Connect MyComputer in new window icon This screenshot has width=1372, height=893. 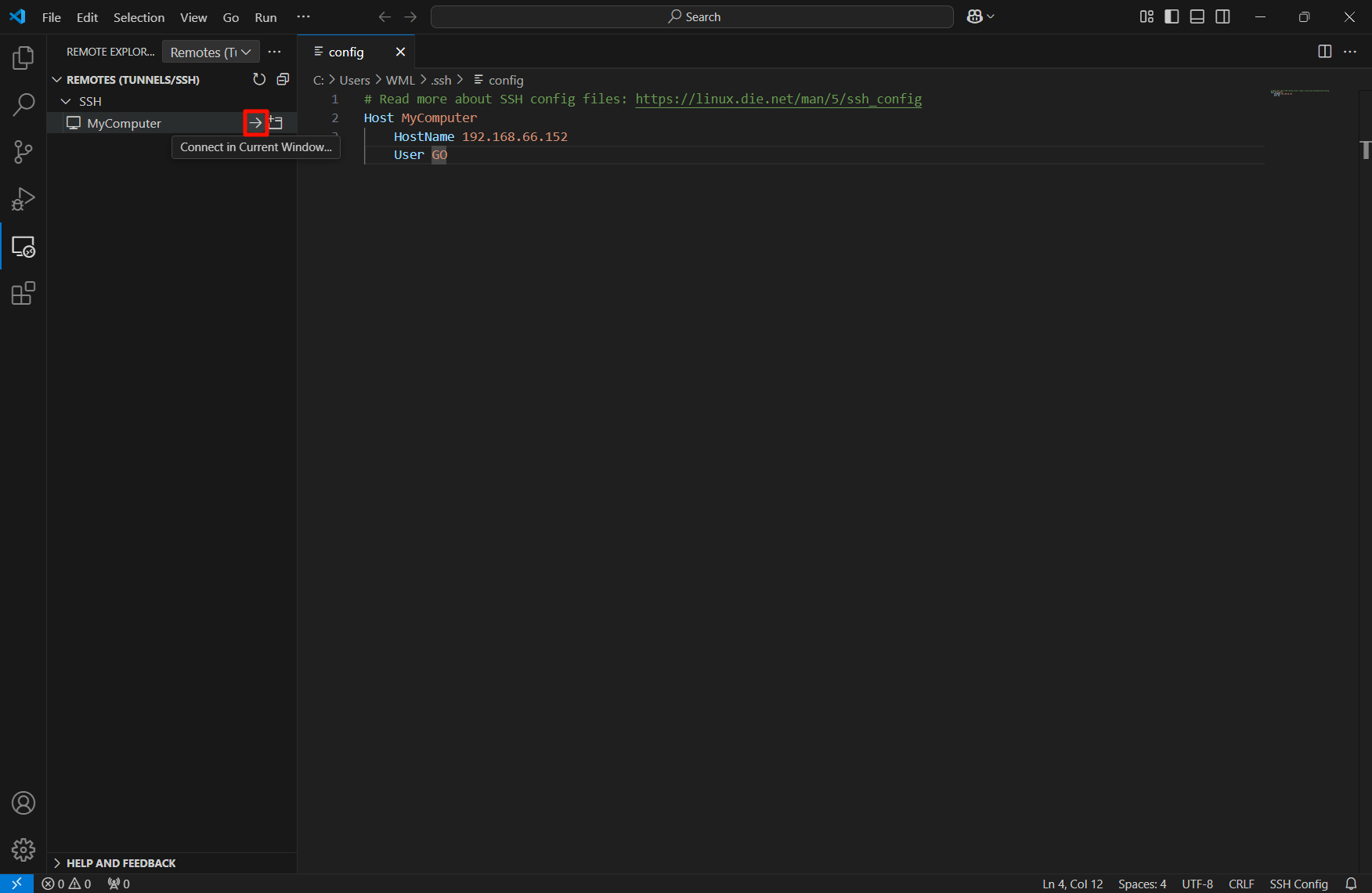tap(276, 123)
